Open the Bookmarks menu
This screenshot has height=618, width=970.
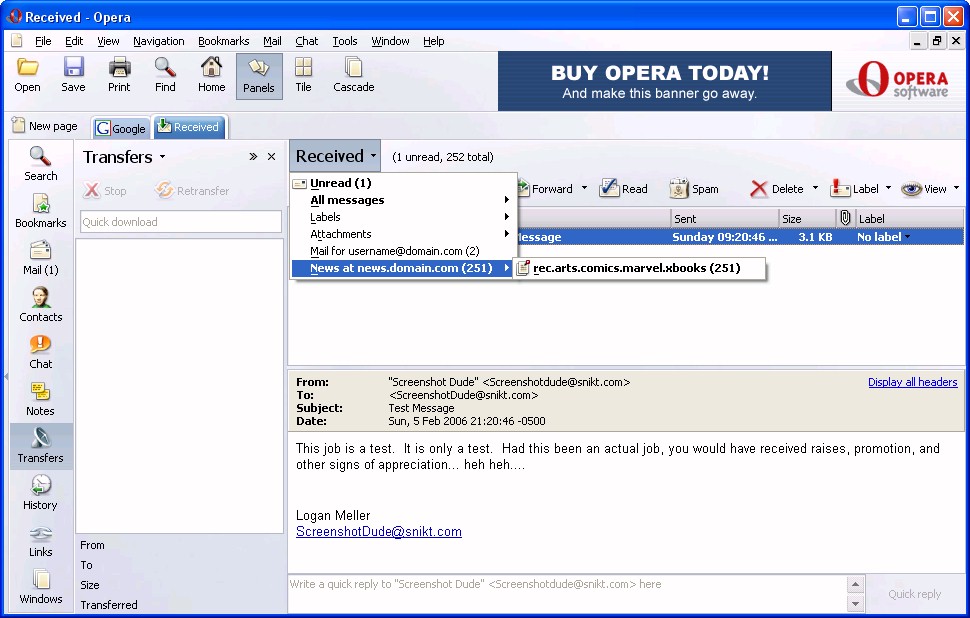pyautogui.click(x=223, y=41)
